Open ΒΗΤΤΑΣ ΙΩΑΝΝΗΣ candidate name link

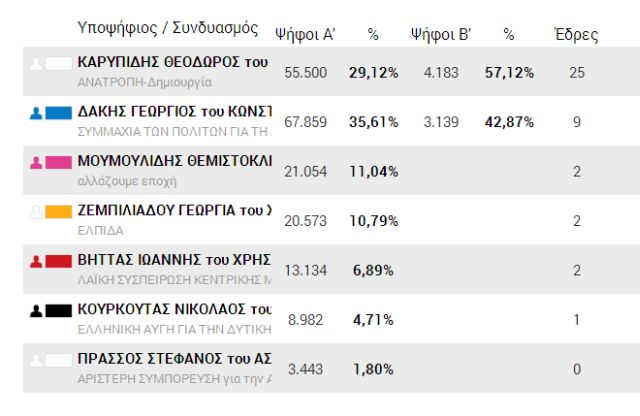(x=173, y=259)
